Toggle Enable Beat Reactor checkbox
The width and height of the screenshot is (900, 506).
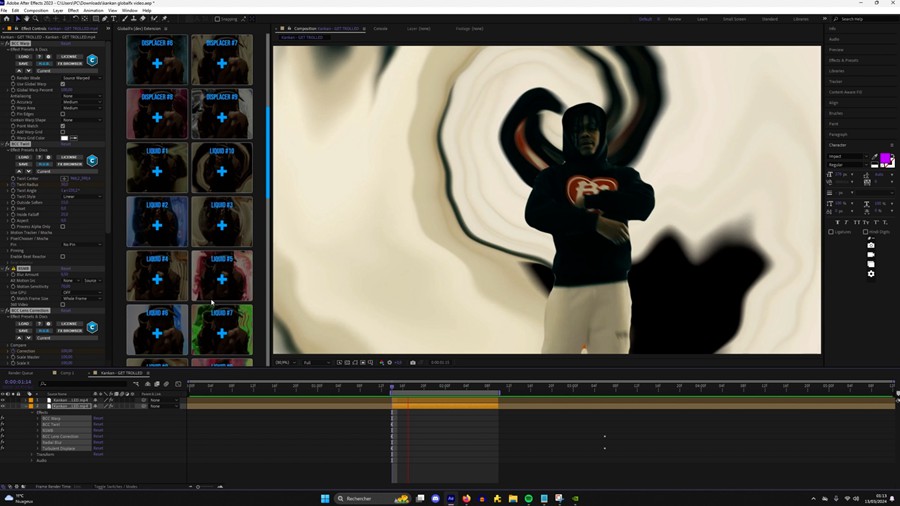point(63,257)
